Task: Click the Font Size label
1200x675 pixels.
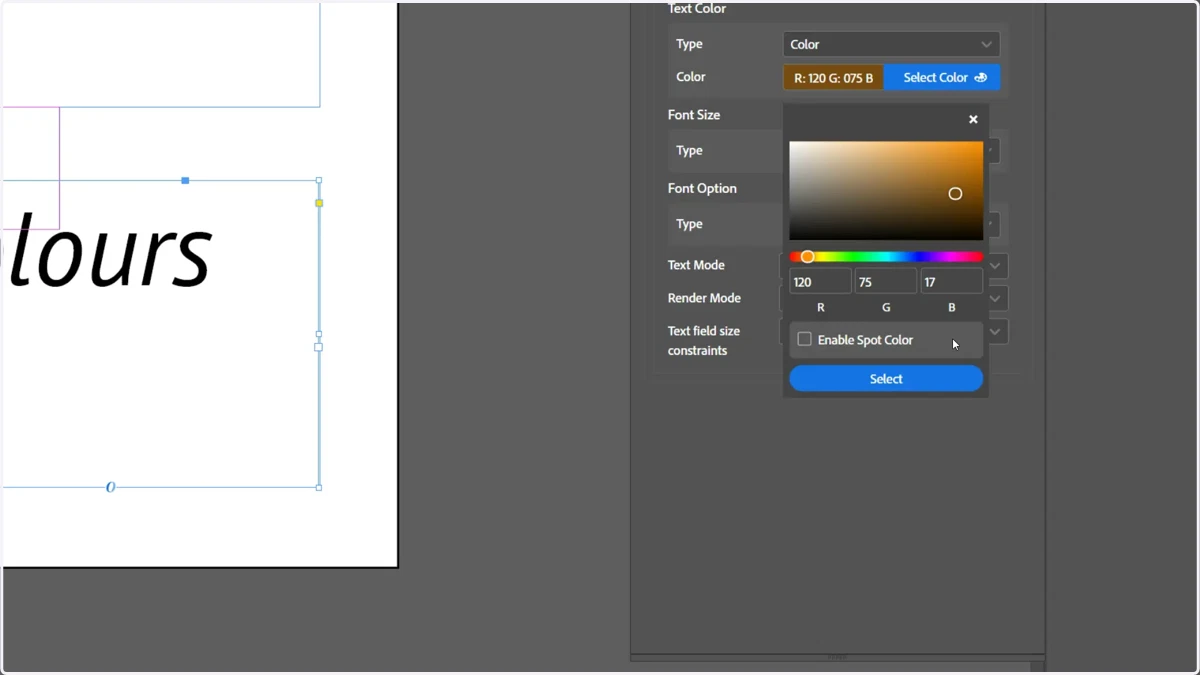Action: click(x=694, y=115)
